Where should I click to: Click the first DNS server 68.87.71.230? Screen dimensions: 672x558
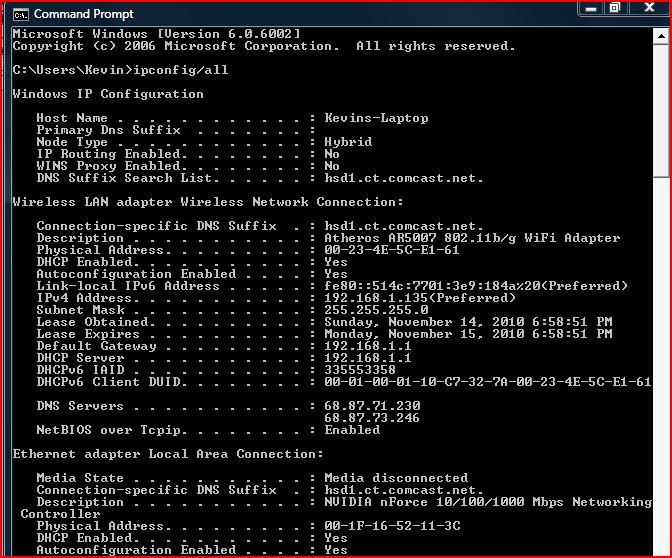tap(372, 406)
